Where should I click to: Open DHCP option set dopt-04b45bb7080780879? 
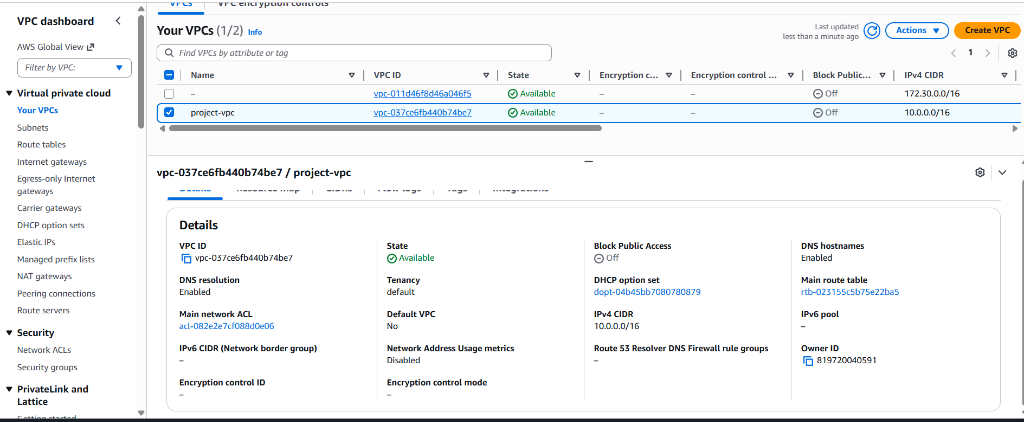(x=647, y=292)
